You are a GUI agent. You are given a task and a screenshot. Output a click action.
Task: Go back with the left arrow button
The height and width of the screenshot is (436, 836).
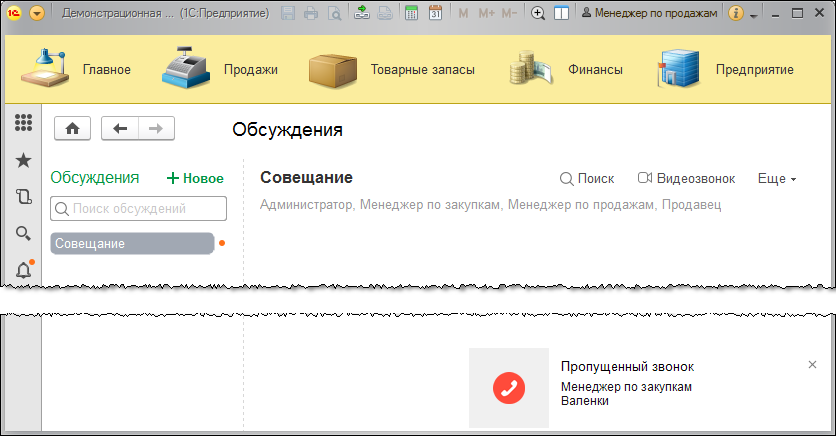[120, 128]
